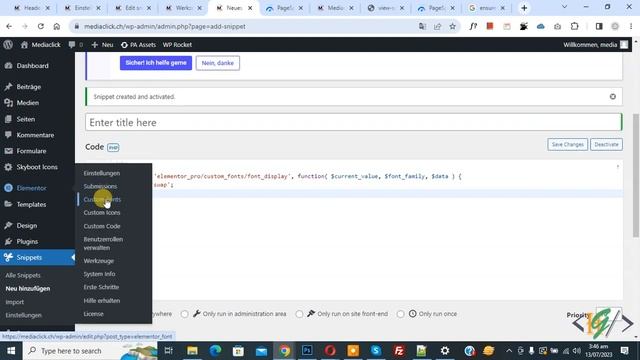Open Neu hinzufügen snippet link
This screenshot has width=640, height=360.
[28, 288]
